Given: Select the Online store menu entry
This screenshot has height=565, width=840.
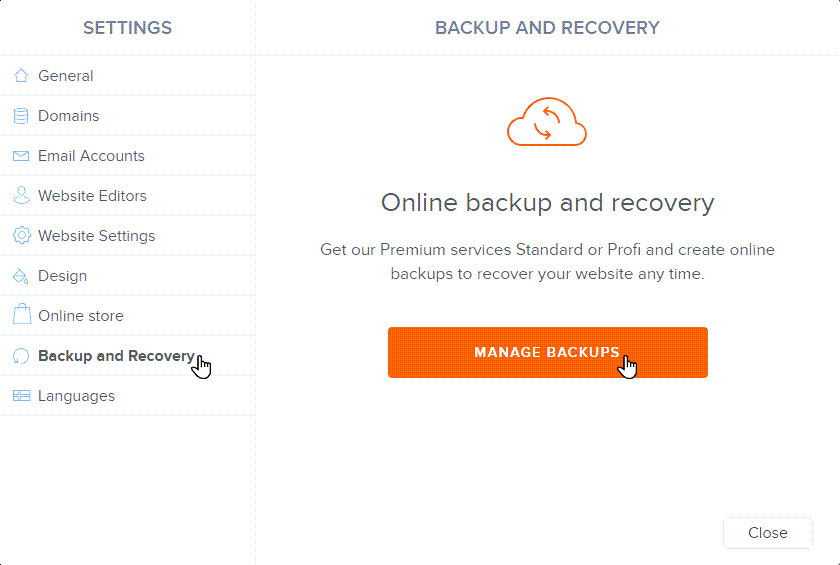Looking at the screenshot, I should tap(81, 316).
